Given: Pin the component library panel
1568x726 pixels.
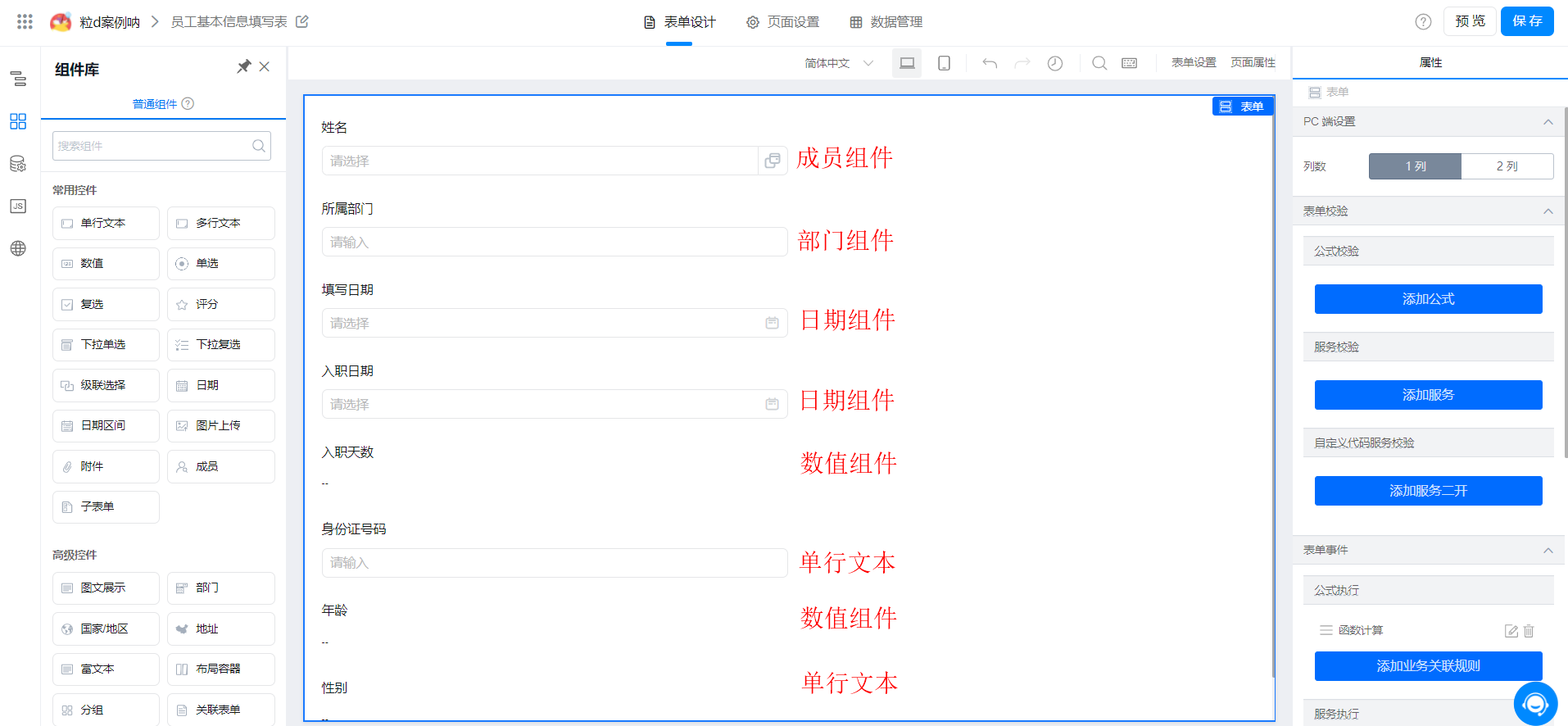Looking at the screenshot, I should 244,66.
